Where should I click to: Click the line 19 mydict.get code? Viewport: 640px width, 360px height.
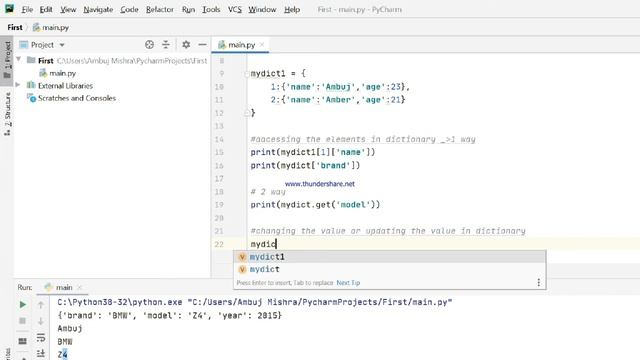point(315,204)
